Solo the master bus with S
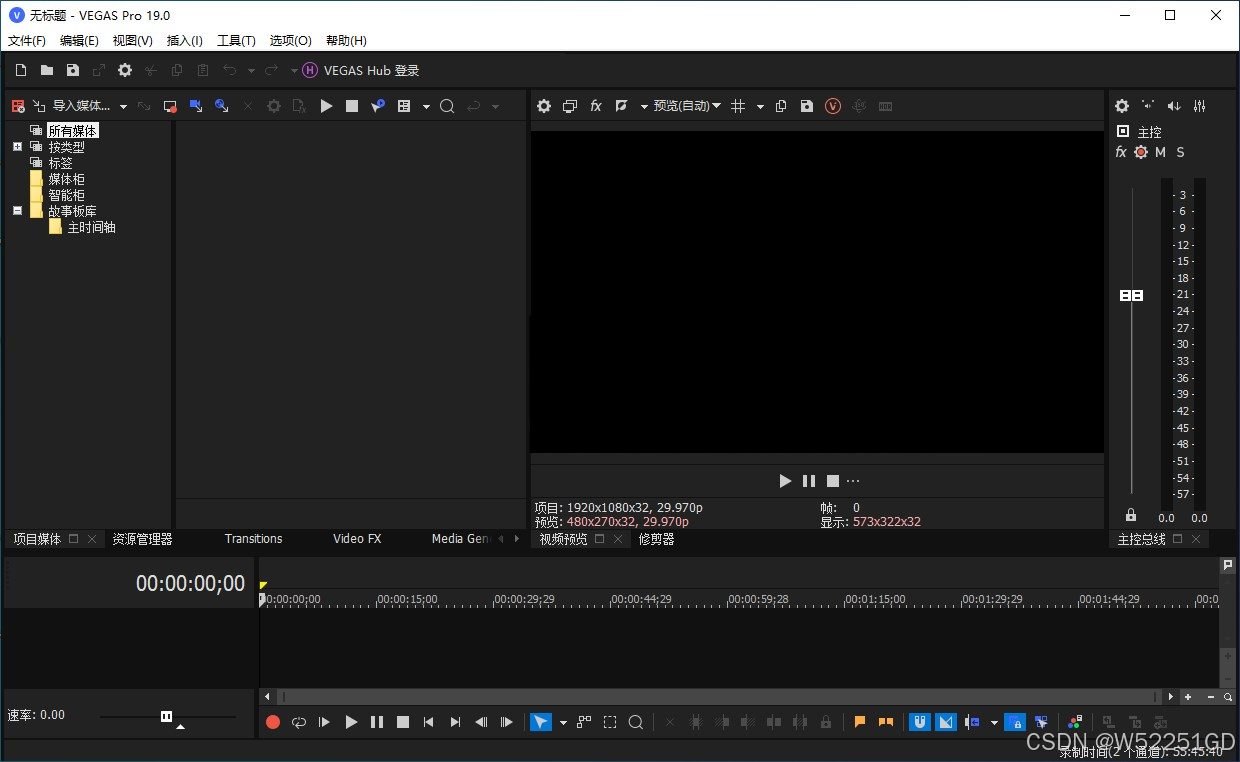Image resolution: width=1240 pixels, height=762 pixels. tap(1180, 152)
